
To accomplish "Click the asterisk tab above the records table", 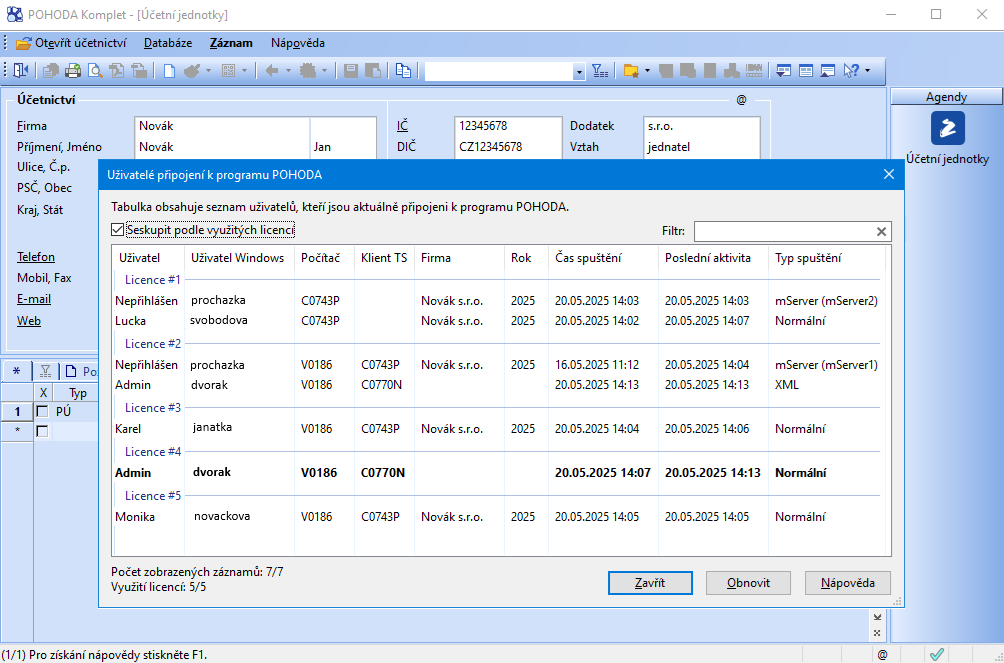I will (17, 371).
